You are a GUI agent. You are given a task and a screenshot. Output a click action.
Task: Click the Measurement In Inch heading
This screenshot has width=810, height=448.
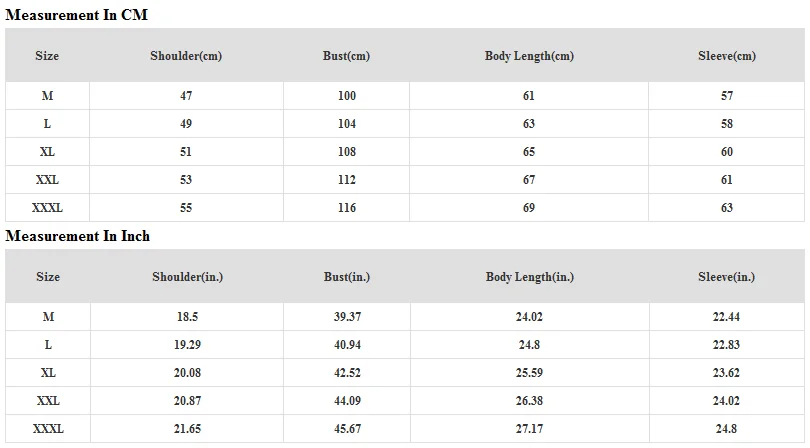77,236
